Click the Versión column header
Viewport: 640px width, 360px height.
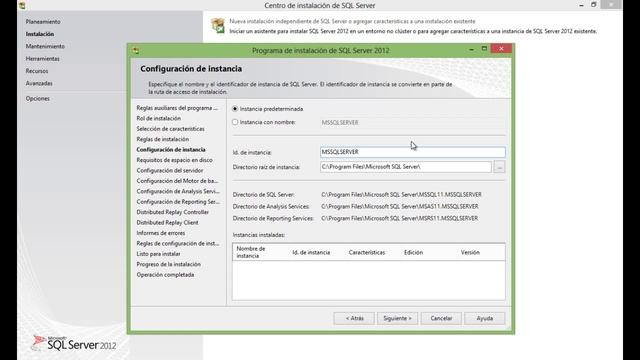click(x=470, y=253)
